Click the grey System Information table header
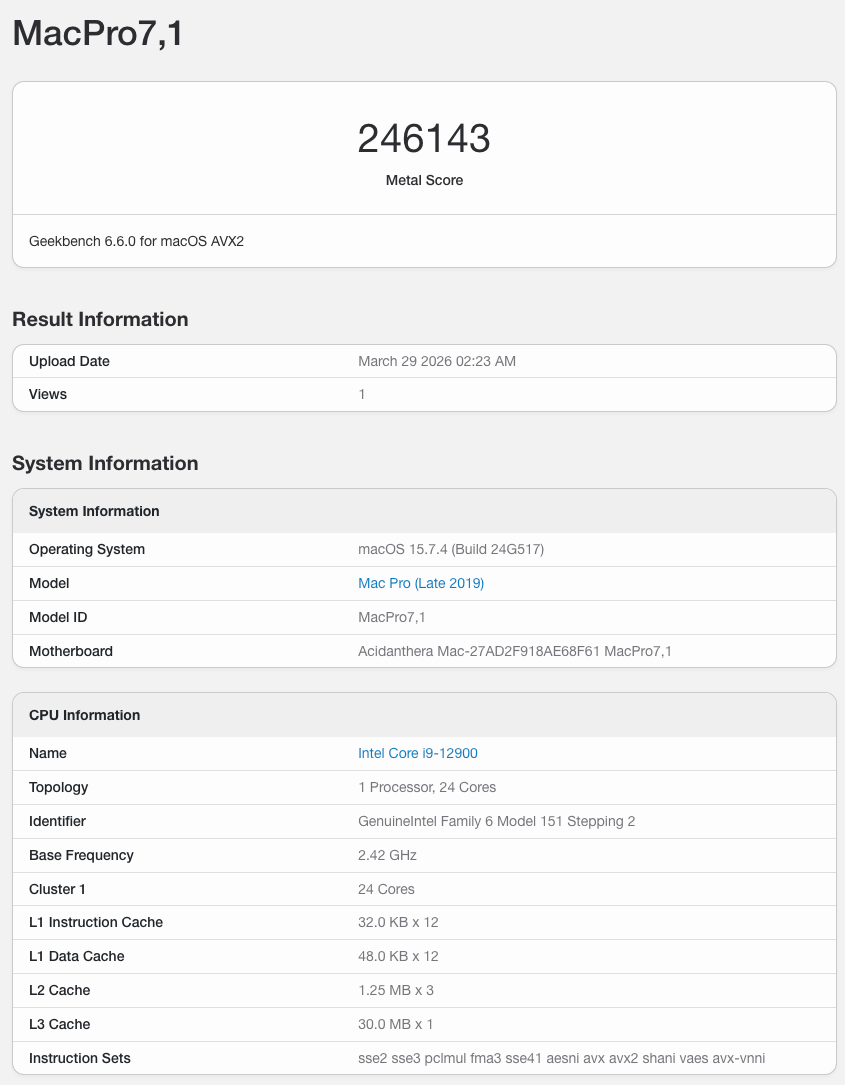This screenshot has width=845, height=1085. tap(94, 511)
